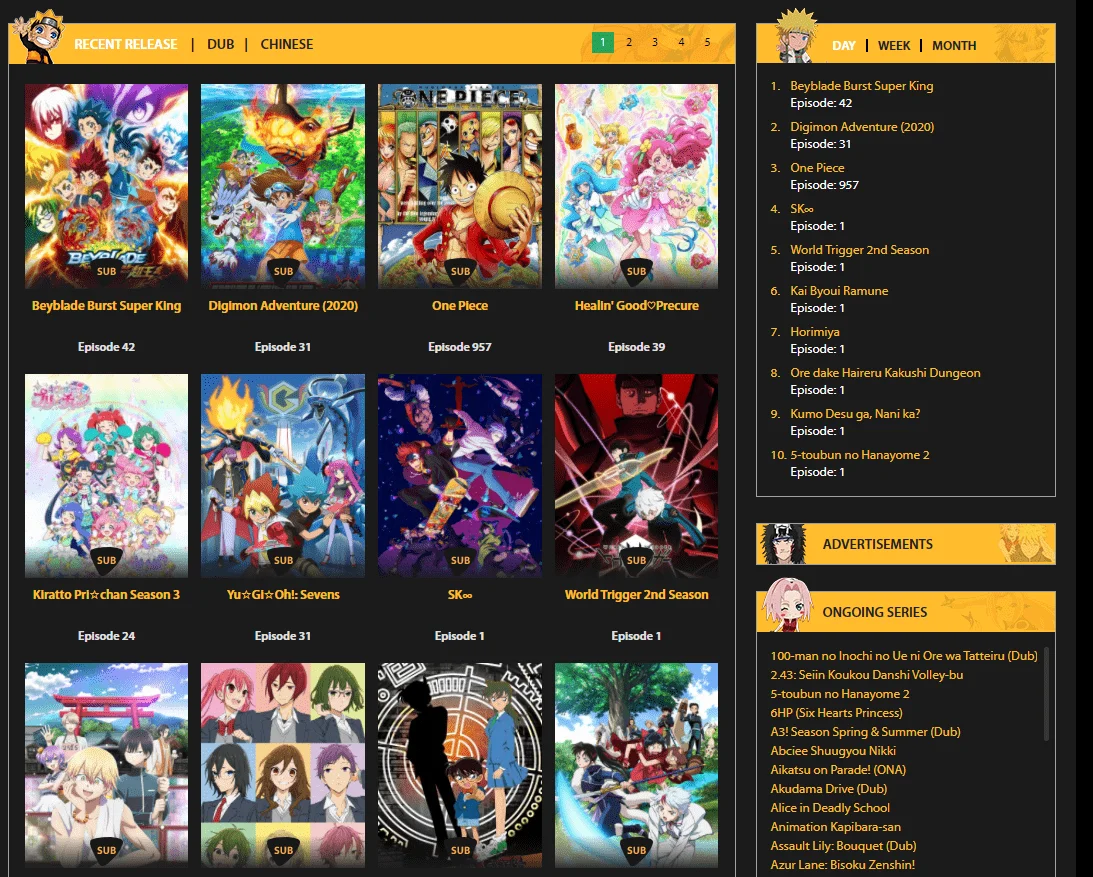
Task: Open 5-toubun no Hanayome 2 ranking entry
Action: pyautogui.click(x=859, y=455)
